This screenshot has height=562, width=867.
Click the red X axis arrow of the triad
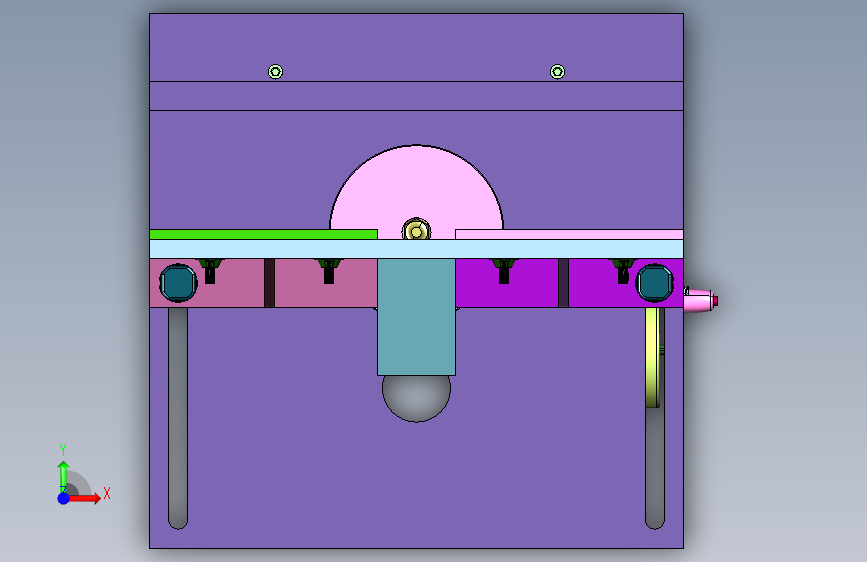pyautogui.click(x=85, y=498)
